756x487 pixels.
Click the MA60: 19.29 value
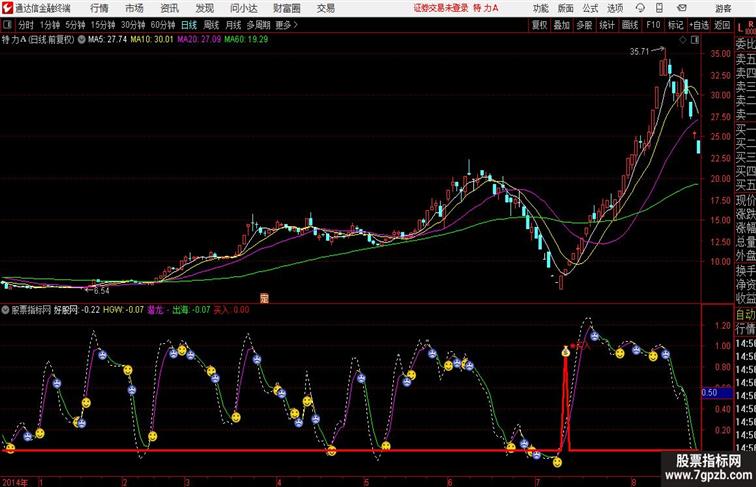246,40
